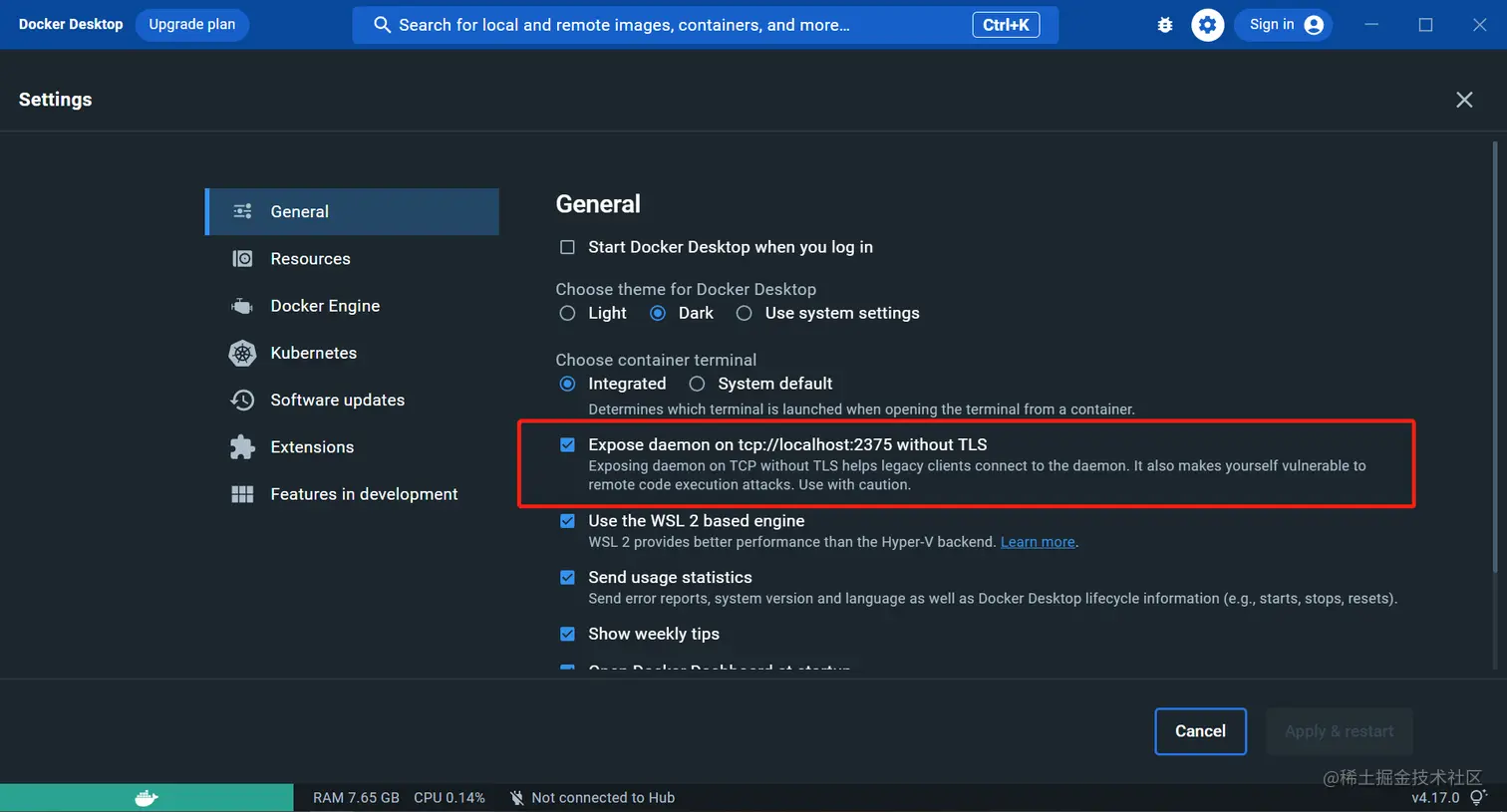Click the Docker Desktop title text
Screen dimensions: 1507x812
pyautogui.click(x=71, y=25)
